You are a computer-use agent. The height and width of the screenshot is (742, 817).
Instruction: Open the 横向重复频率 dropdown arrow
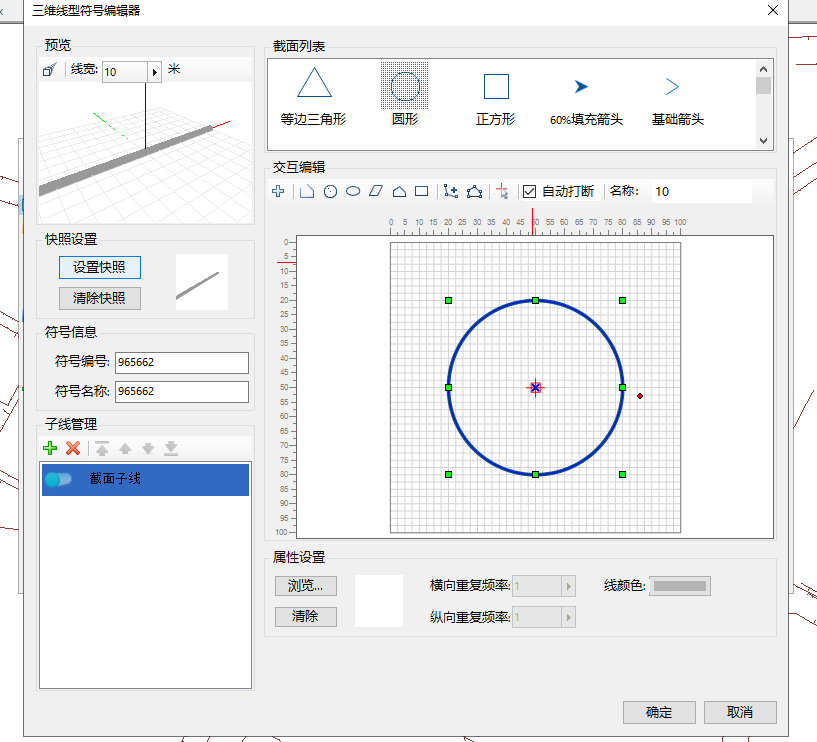click(x=568, y=586)
